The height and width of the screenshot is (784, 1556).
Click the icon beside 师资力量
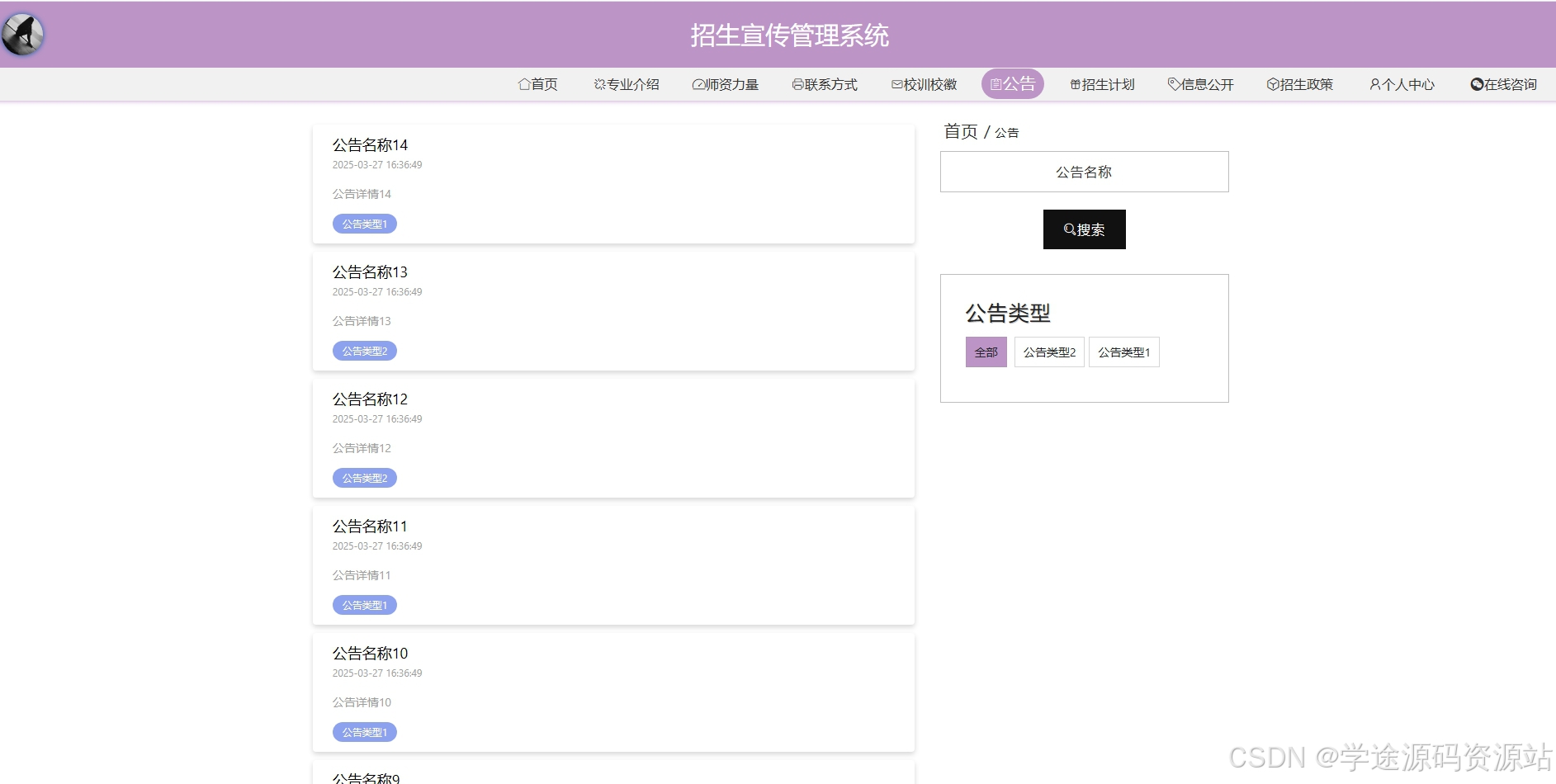(698, 84)
